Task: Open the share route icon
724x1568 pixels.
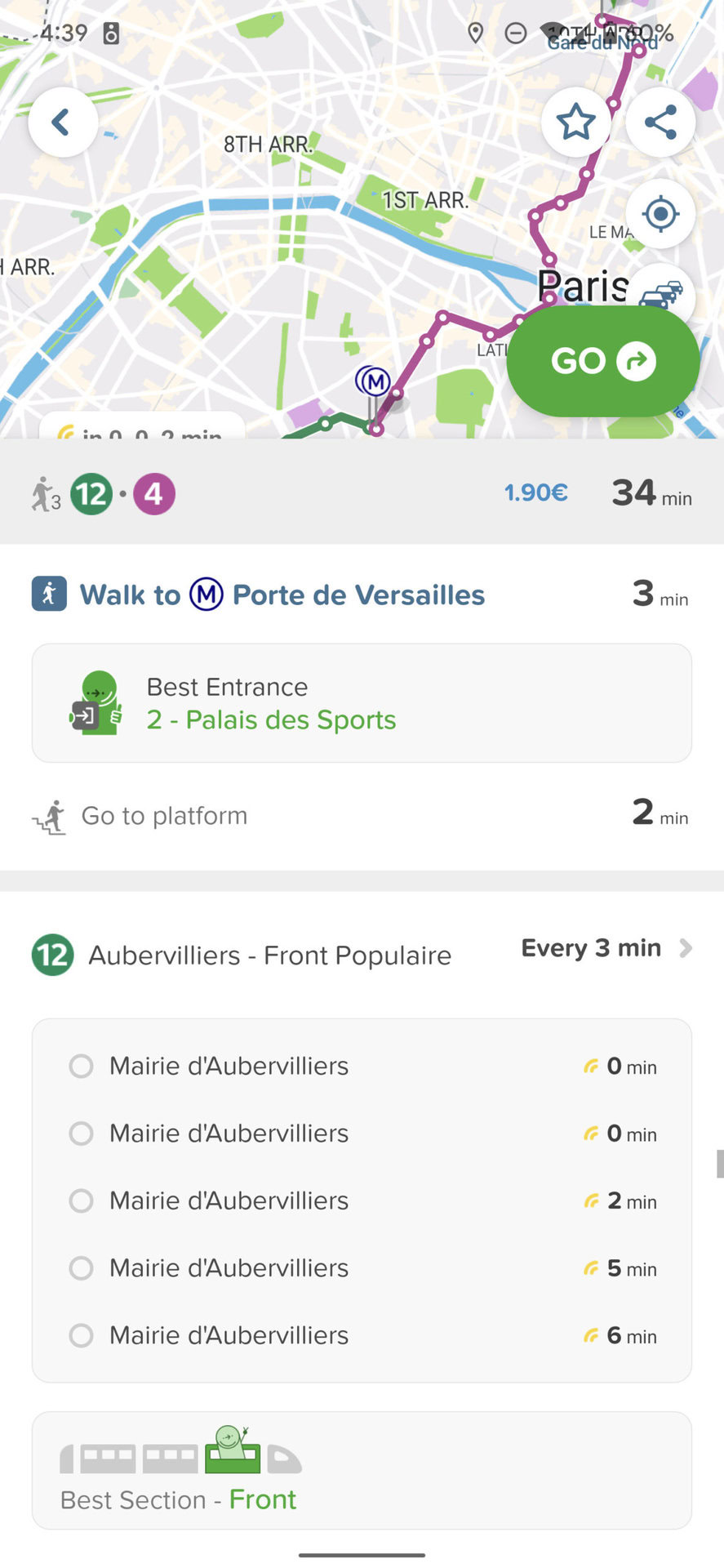Action: tap(660, 122)
